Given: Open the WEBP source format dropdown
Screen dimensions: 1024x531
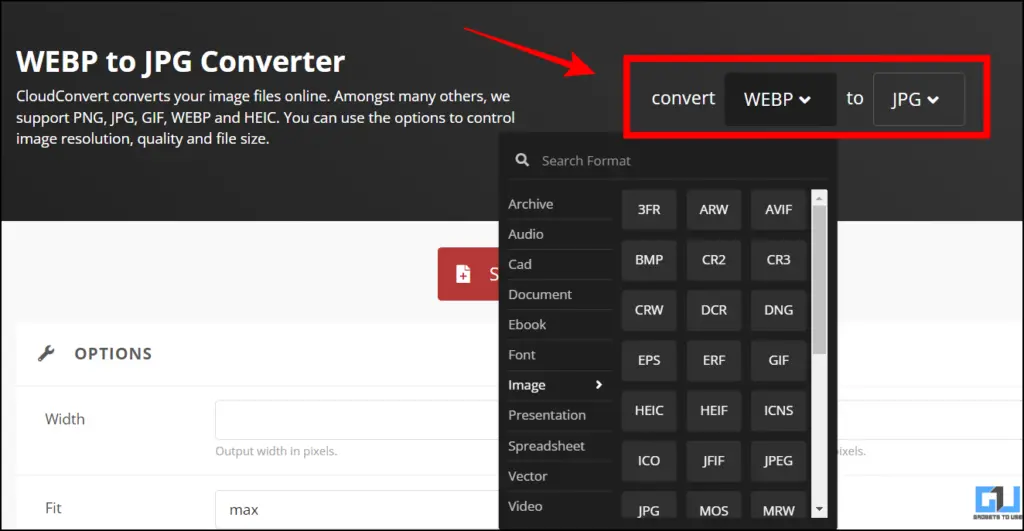Looking at the screenshot, I should pyautogui.click(x=780, y=99).
